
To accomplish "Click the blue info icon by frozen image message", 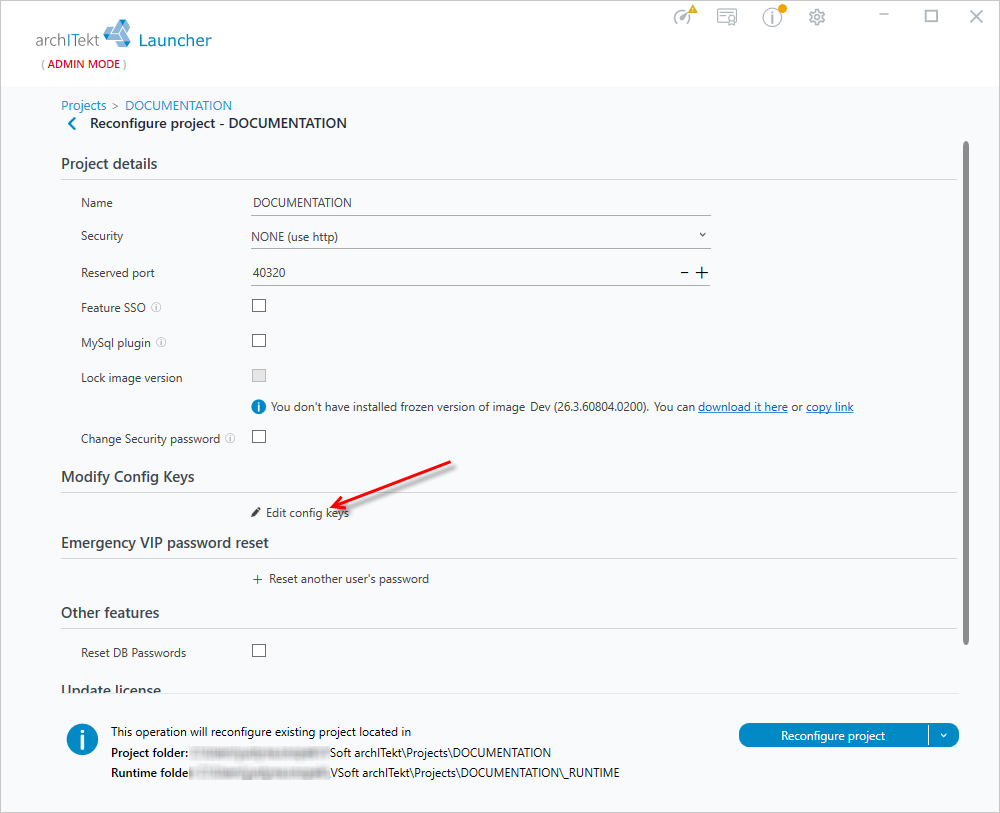I will (x=258, y=407).
